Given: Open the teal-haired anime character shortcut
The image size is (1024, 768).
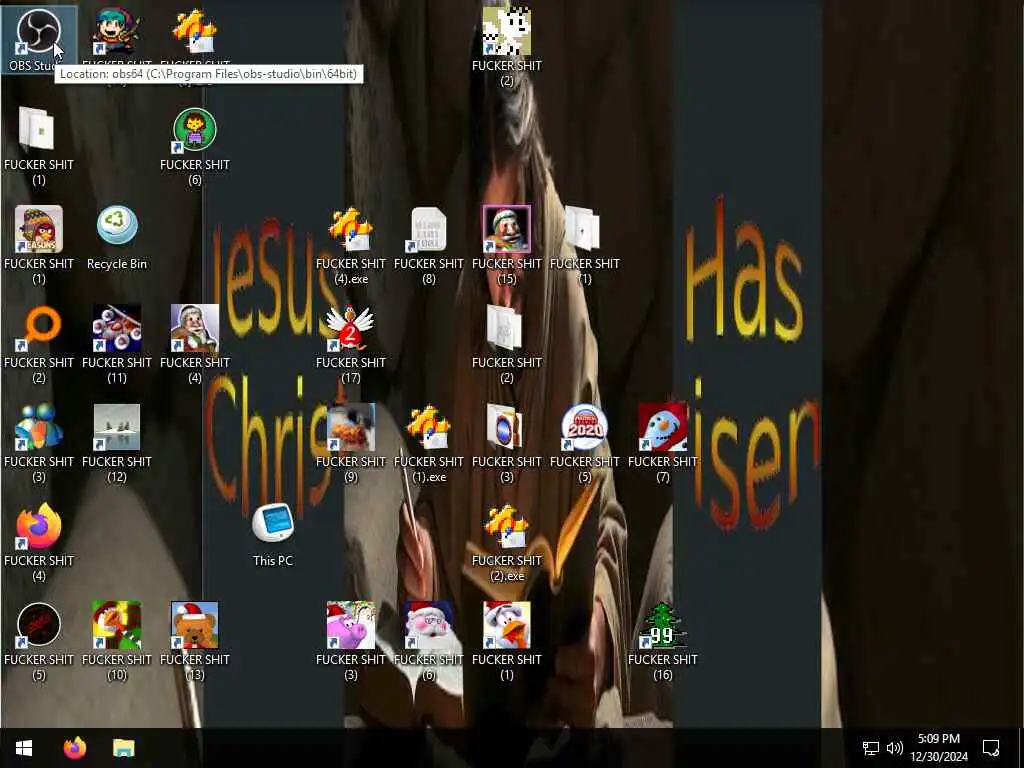Looking at the screenshot, I should coord(116,32).
